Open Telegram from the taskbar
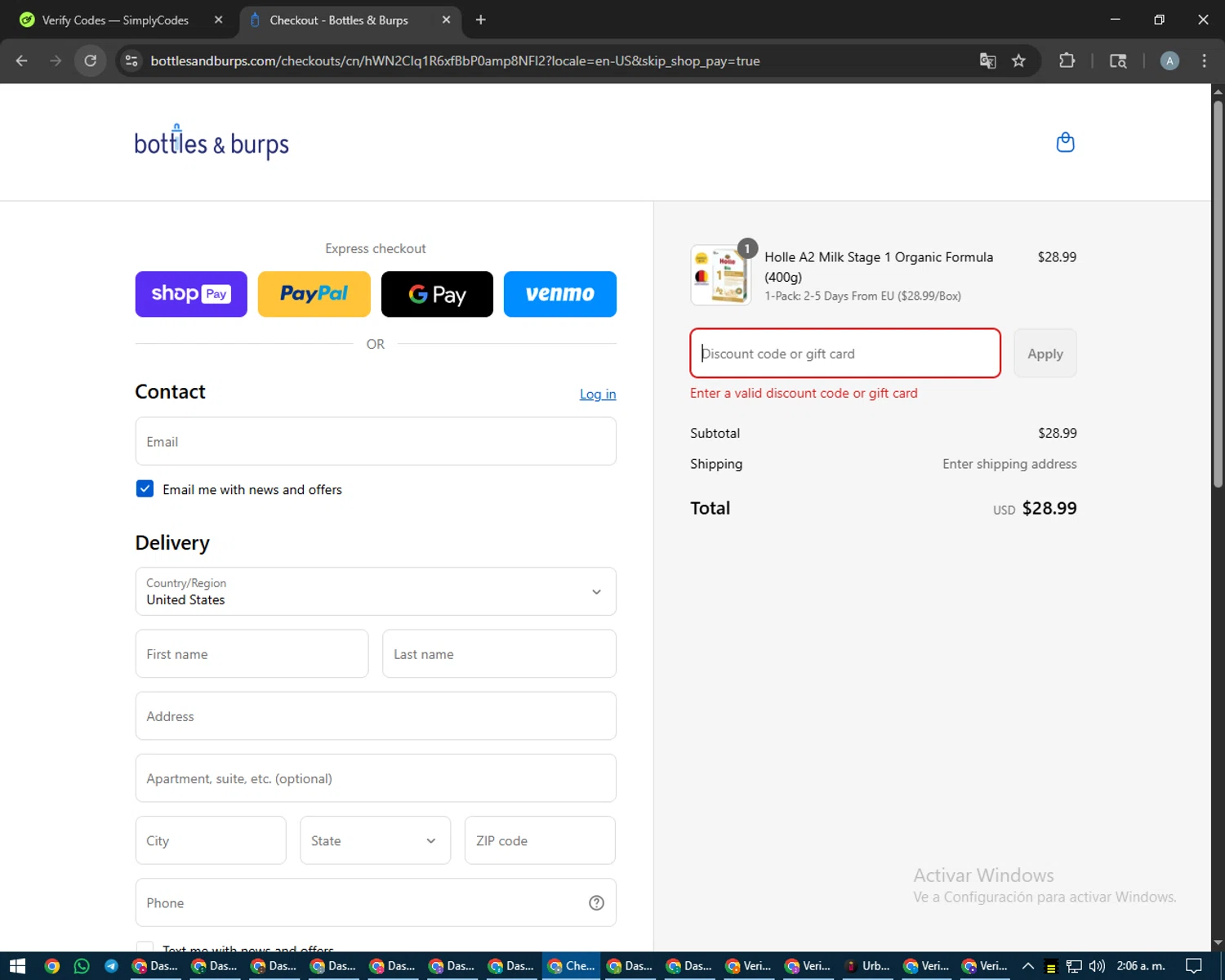This screenshot has height=980, width=1225. [111, 966]
